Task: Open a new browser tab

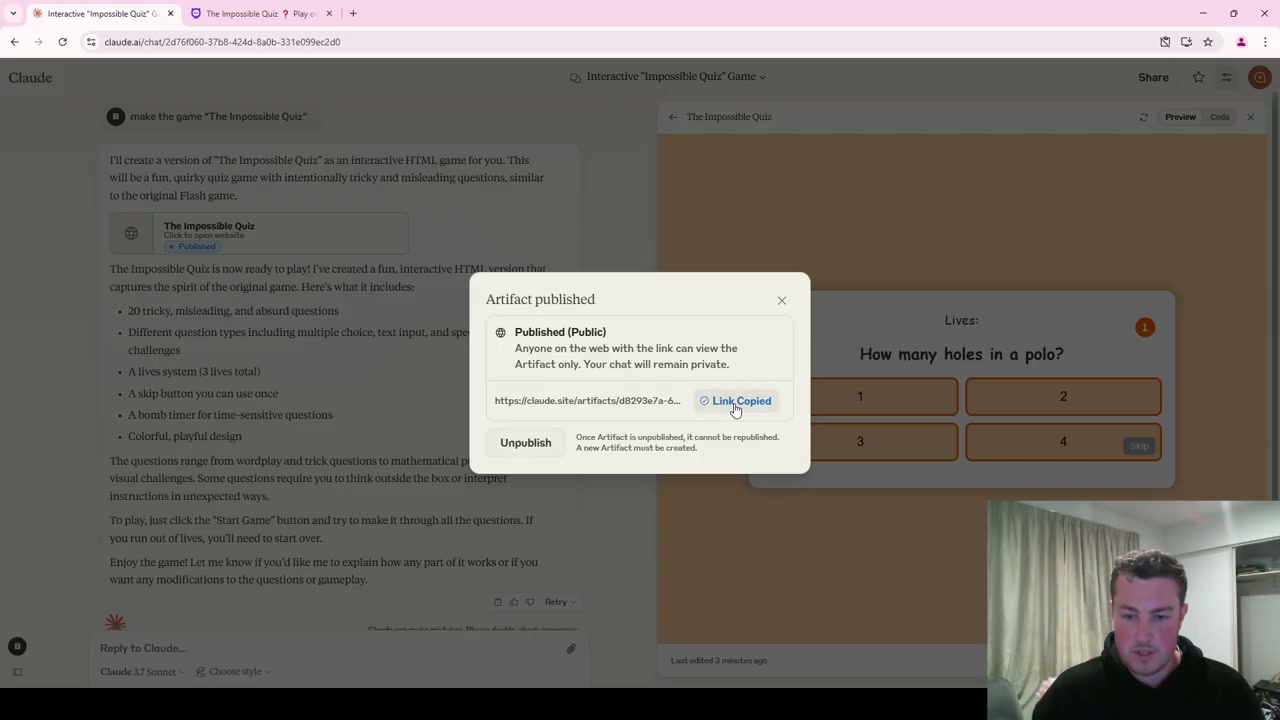Action: coord(353,13)
